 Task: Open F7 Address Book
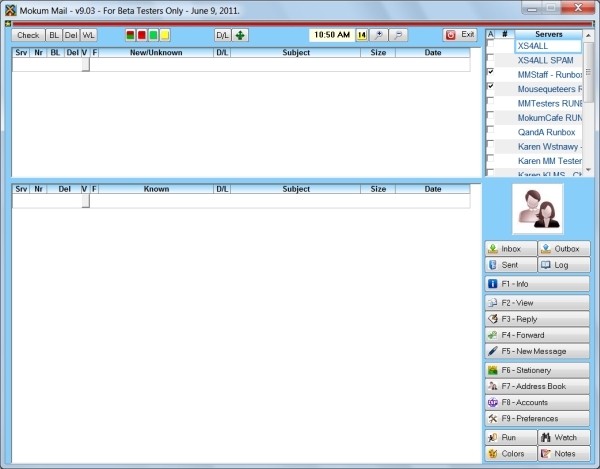coord(536,386)
